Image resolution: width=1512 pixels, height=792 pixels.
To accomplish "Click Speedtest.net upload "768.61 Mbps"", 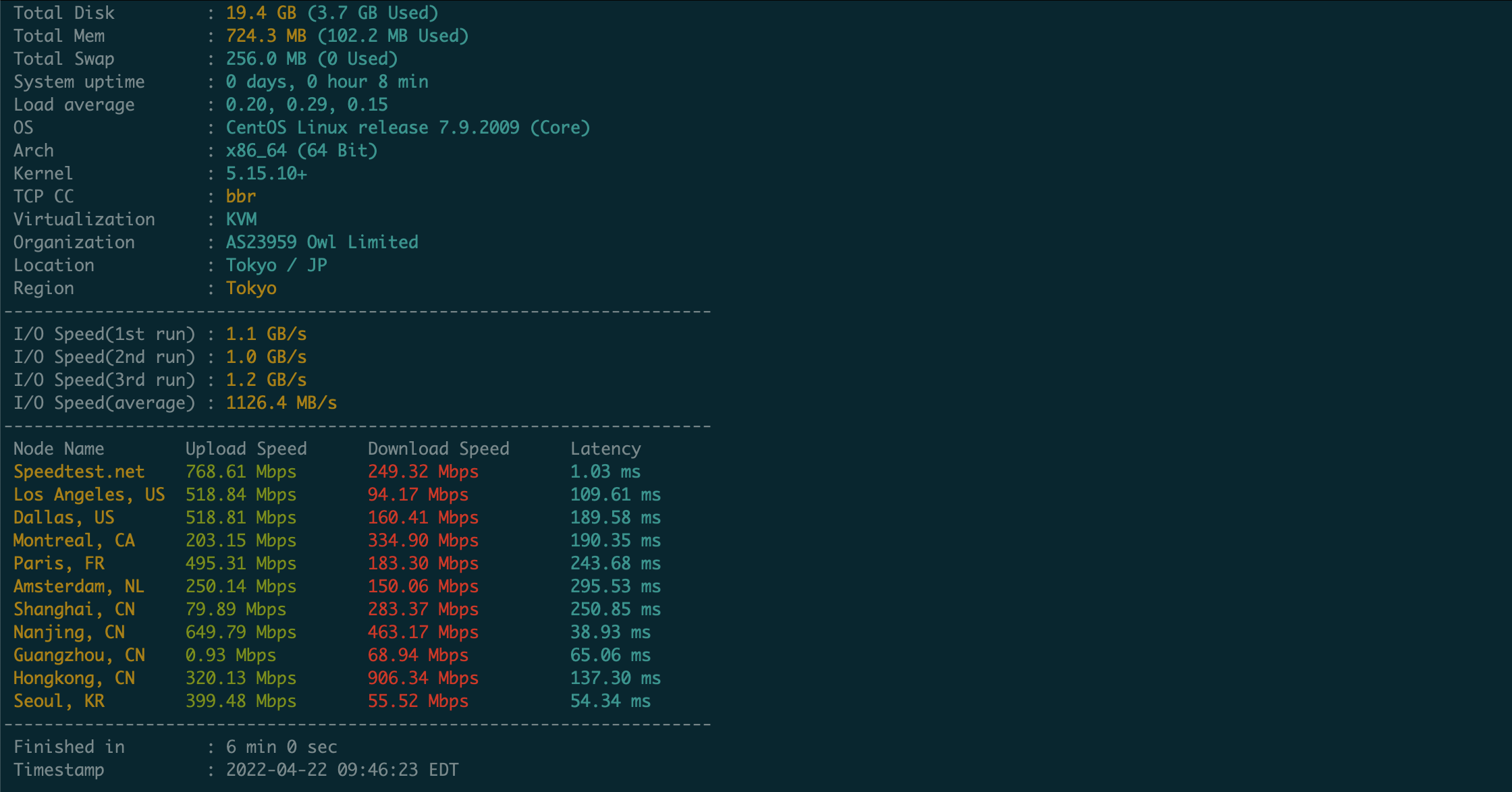I will [241, 472].
